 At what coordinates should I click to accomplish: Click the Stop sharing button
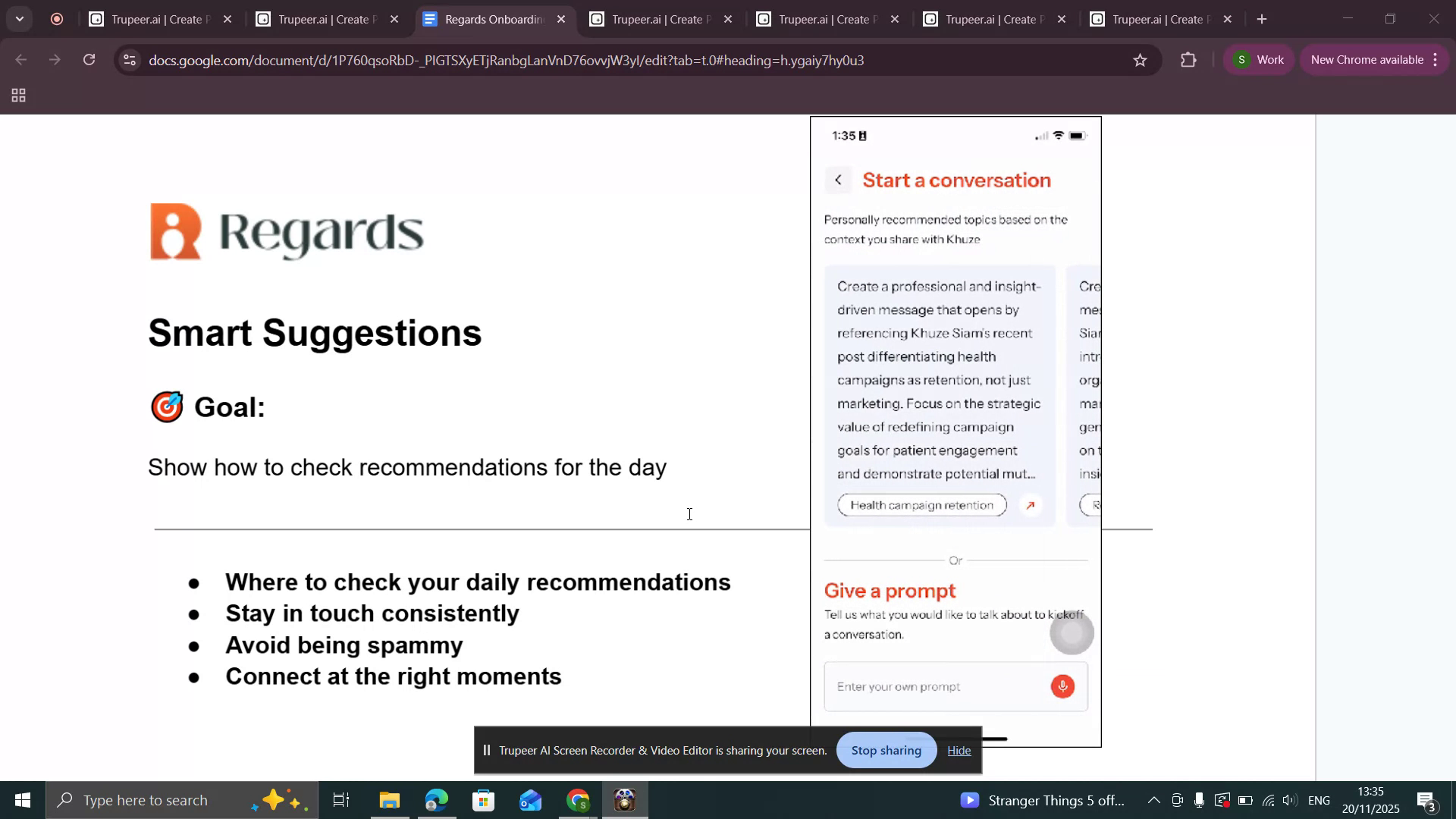point(886,750)
